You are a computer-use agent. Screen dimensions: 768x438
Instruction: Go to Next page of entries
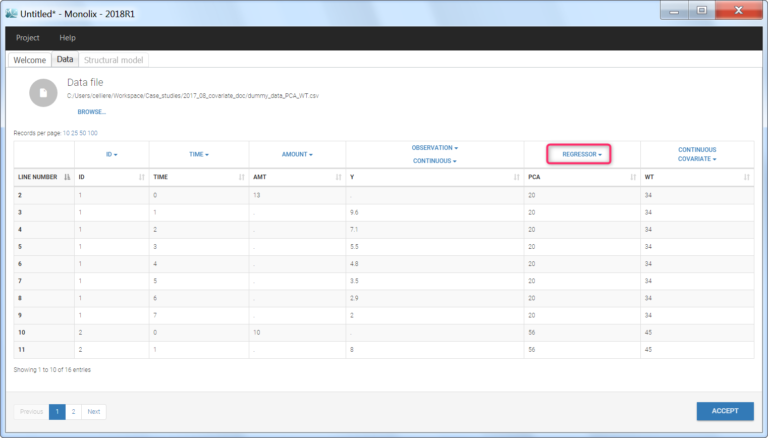point(94,411)
